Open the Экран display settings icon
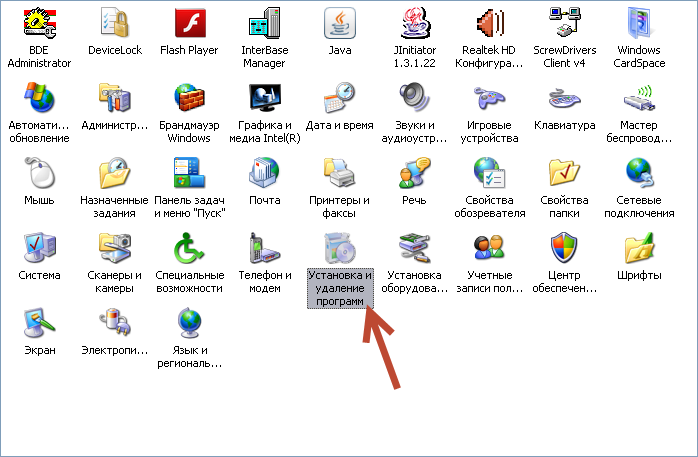Viewport: 698px width, 457px height. [x=40, y=323]
